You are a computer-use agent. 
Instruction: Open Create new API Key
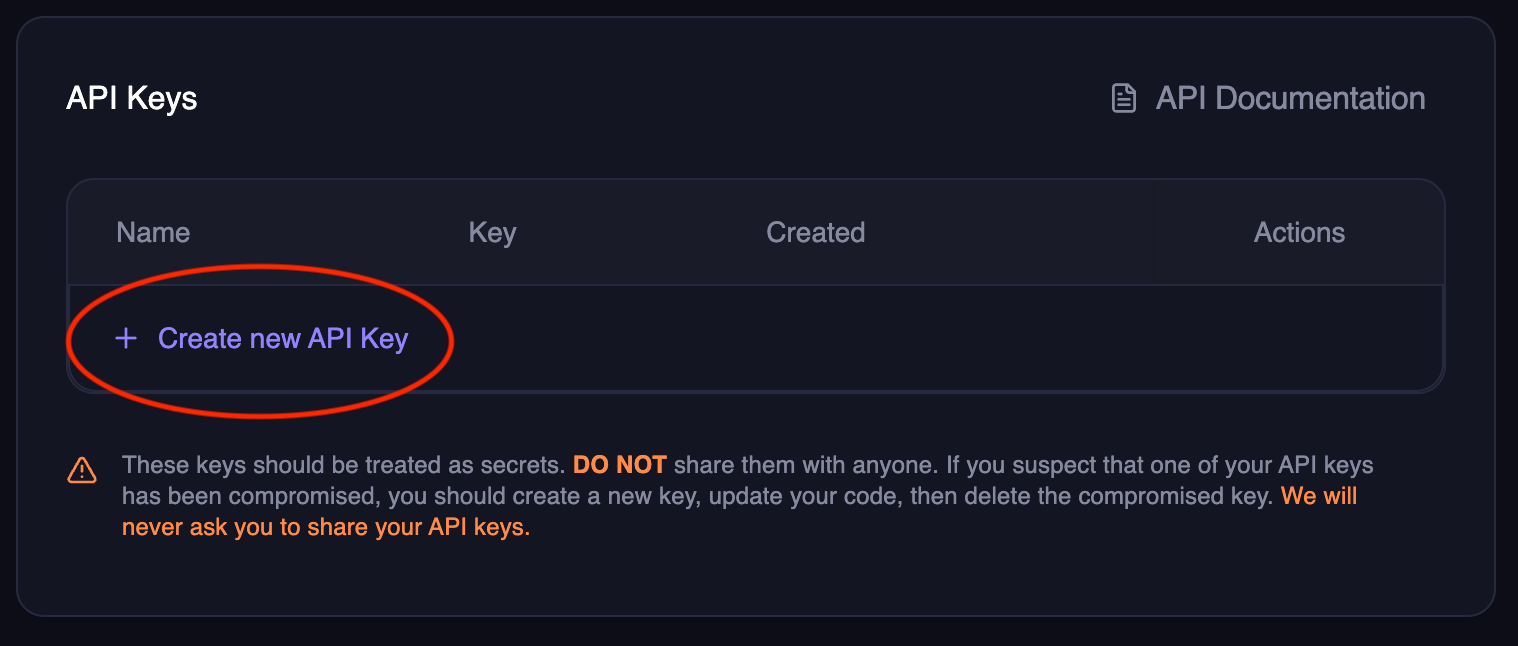tap(283, 338)
